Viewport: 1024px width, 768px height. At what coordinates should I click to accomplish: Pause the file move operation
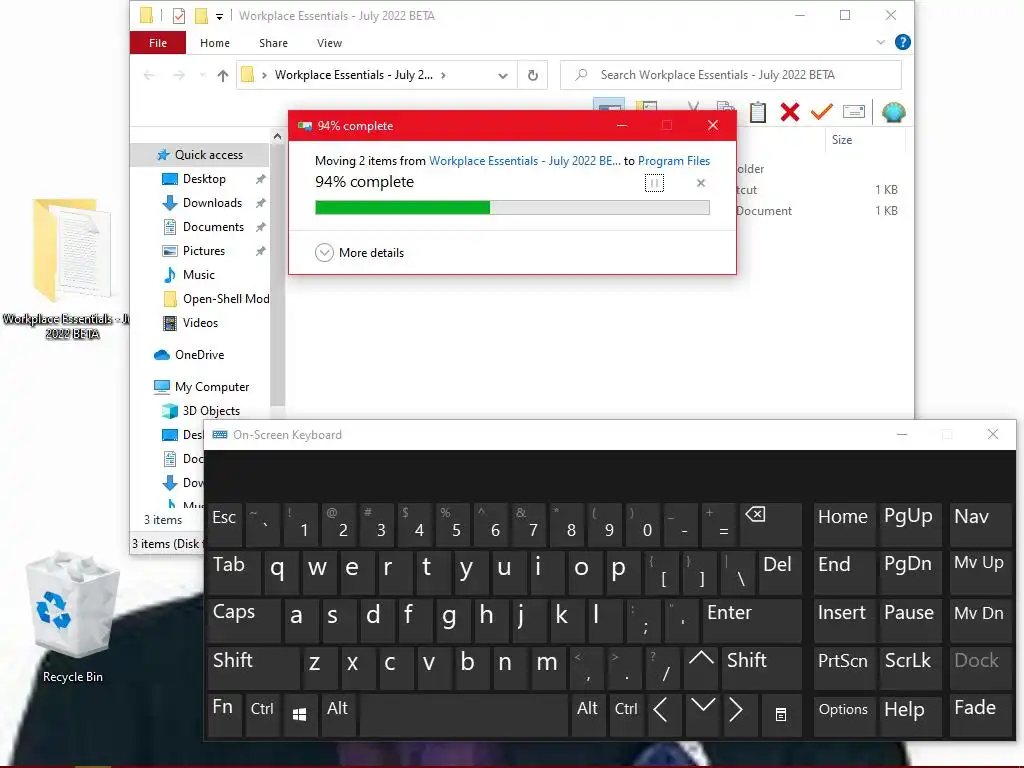coord(654,183)
